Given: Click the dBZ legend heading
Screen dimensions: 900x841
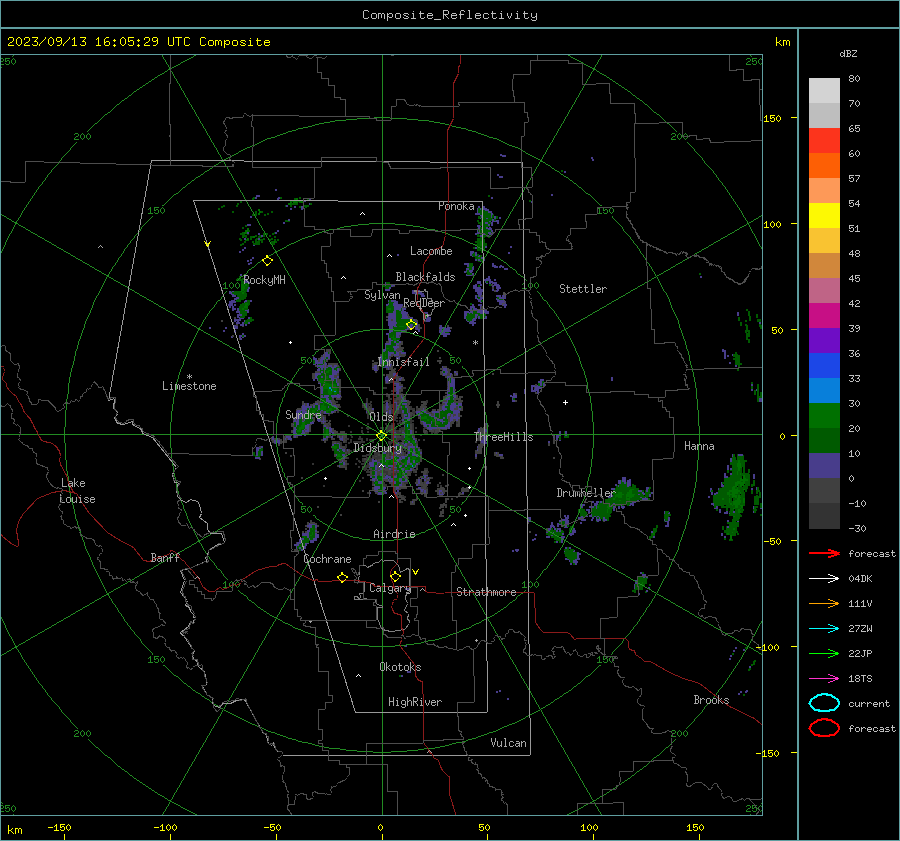Looking at the screenshot, I should pyautogui.click(x=848, y=54).
